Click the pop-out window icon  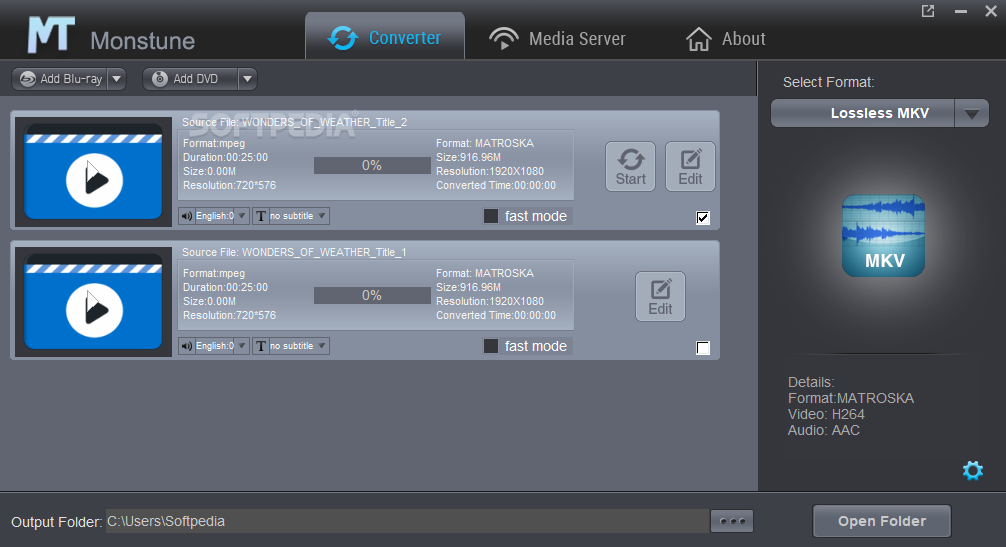928,11
